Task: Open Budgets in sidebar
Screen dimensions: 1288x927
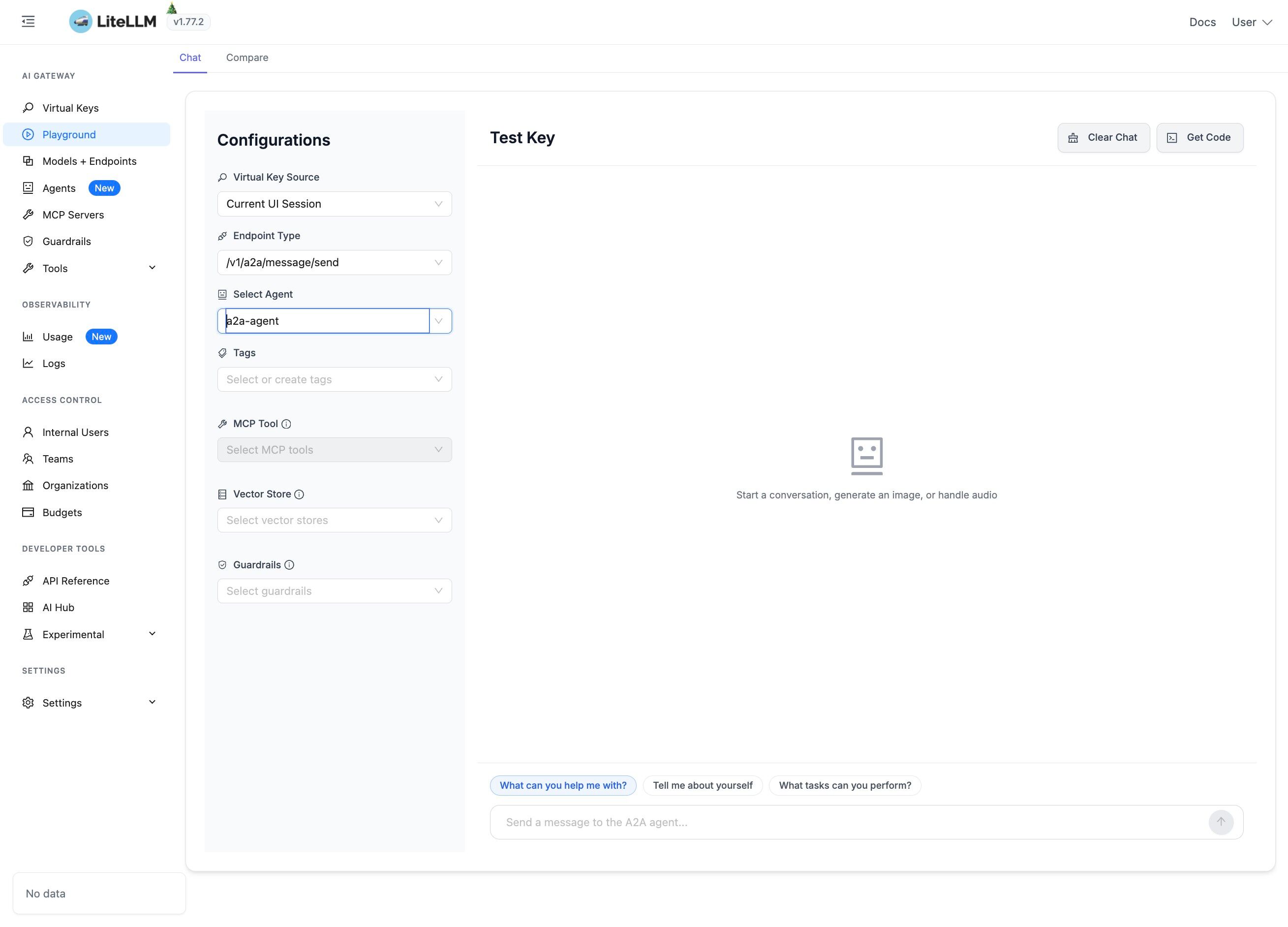Action: coord(62,512)
